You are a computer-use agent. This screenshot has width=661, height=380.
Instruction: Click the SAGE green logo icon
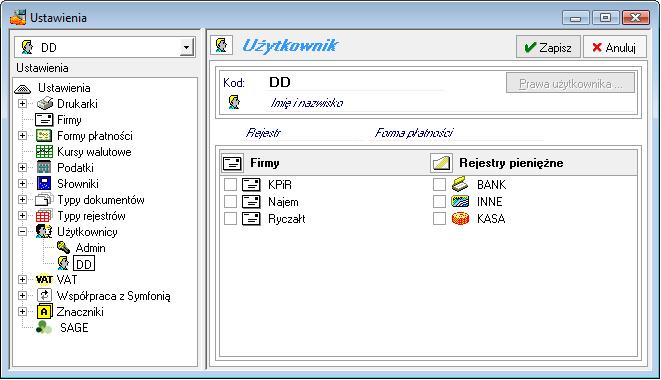coord(43,327)
